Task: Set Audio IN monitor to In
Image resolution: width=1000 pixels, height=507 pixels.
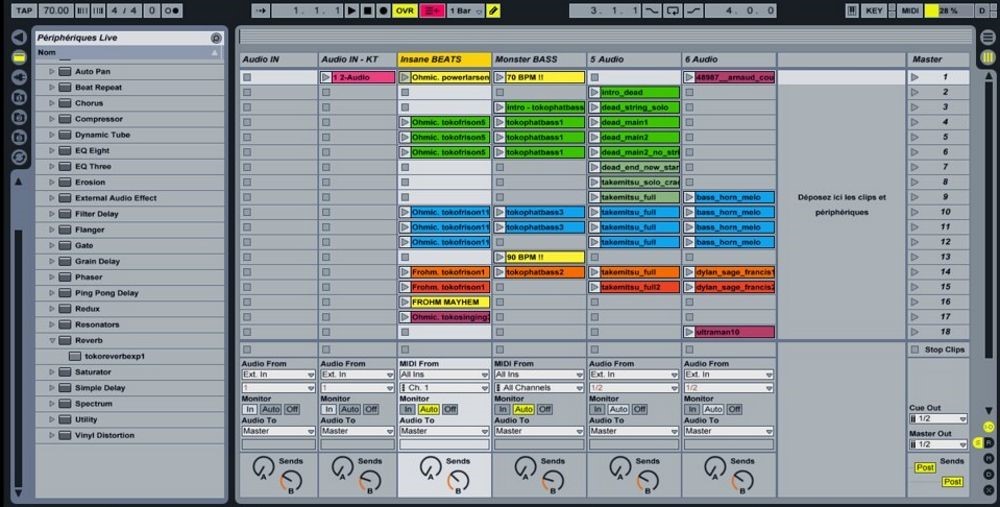Action: (250, 409)
